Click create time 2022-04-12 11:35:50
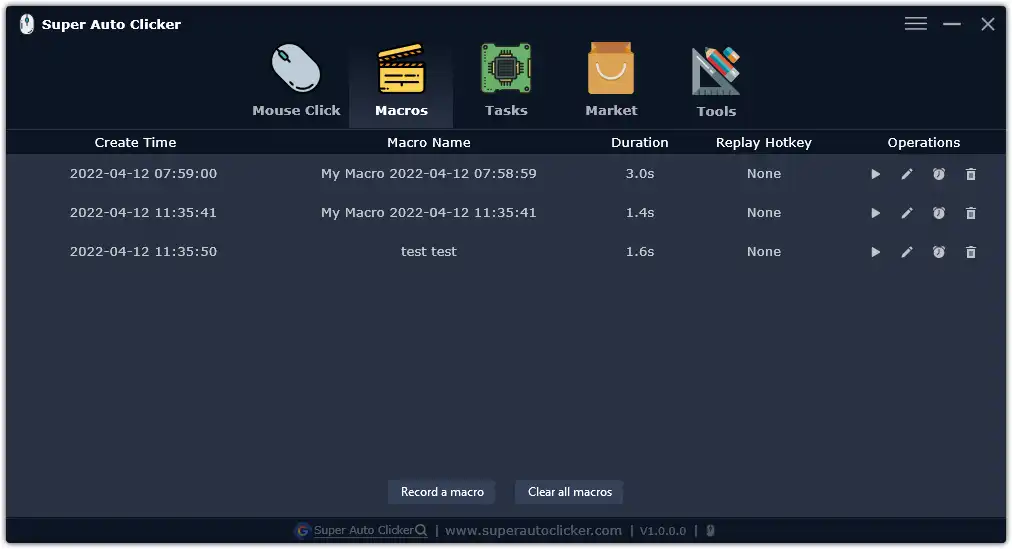 pyautogui.click(x=143, y=252)
